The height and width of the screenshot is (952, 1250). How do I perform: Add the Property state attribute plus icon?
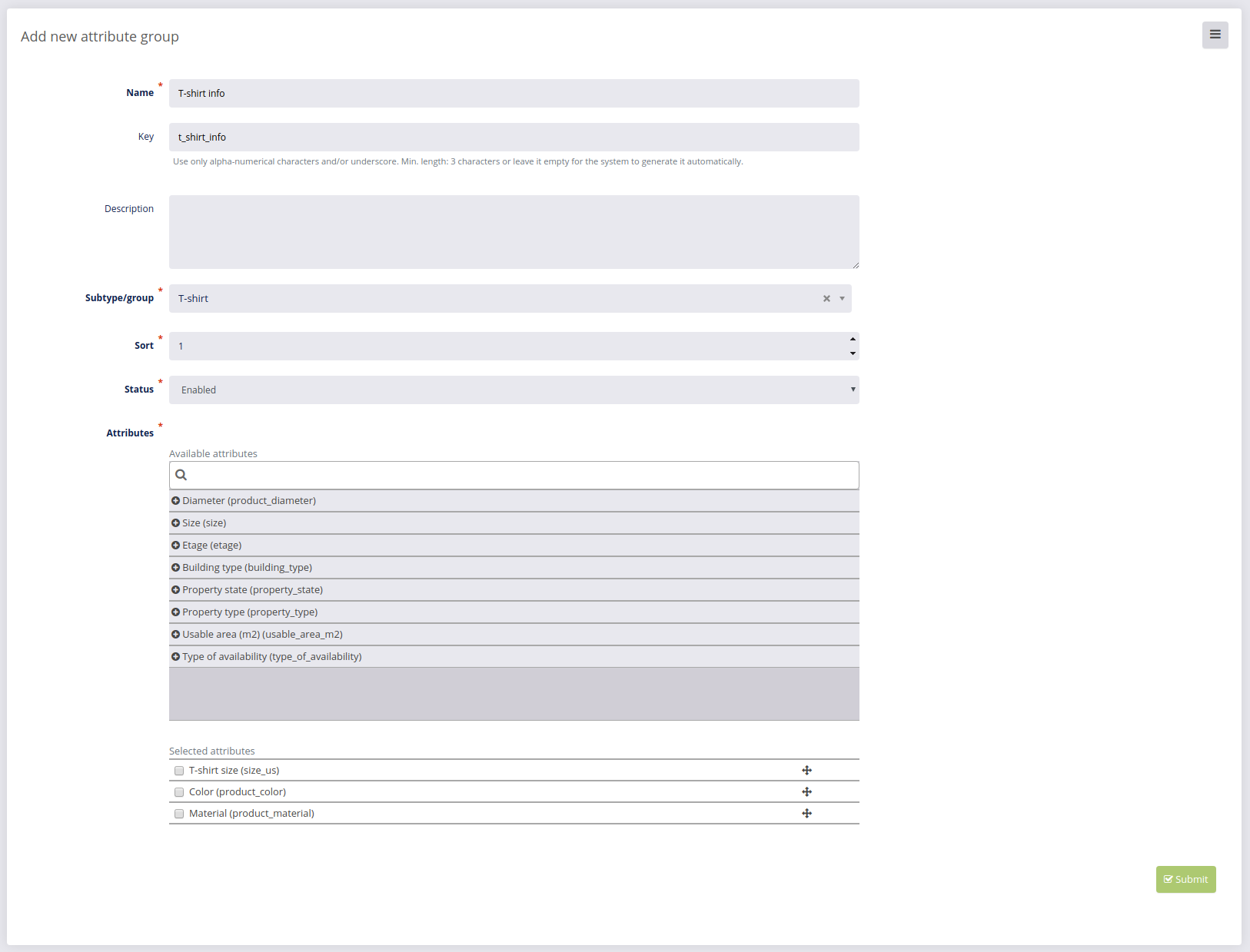[x=175, y=589]
